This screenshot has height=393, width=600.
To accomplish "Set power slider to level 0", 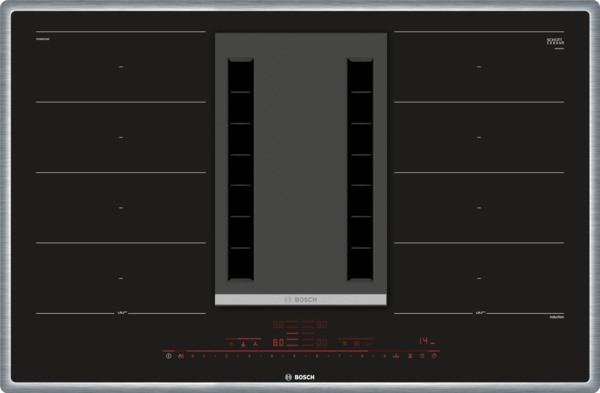I will coord(192,356).
